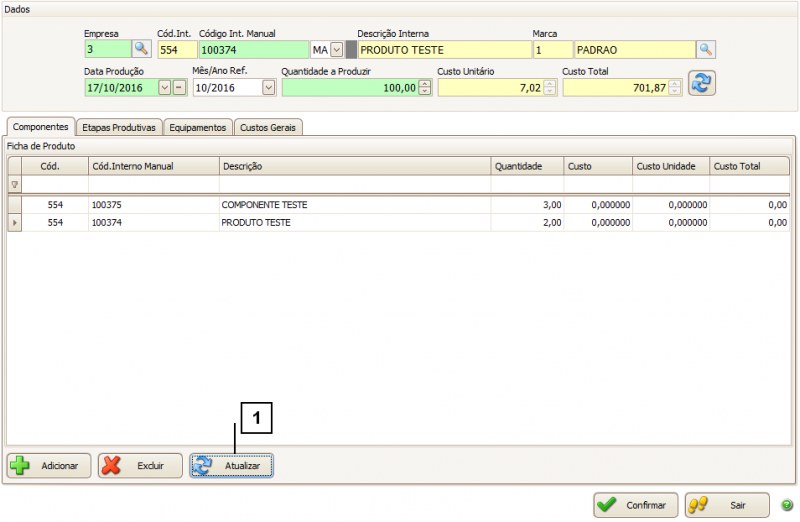Open the MA type dropdown

pos(336,49)
